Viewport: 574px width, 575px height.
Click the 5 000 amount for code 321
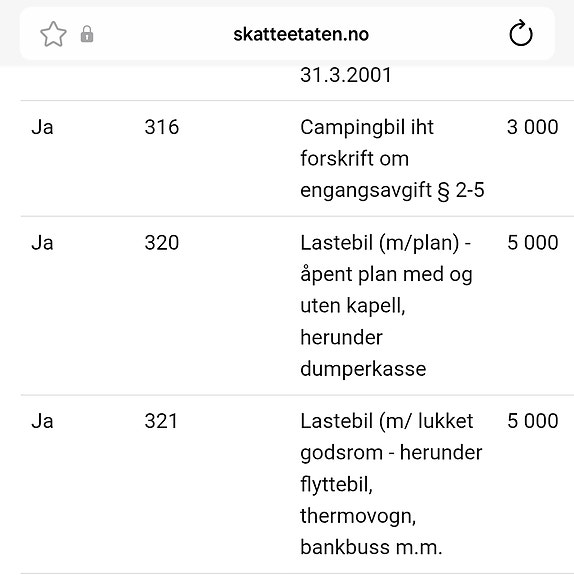click(533, 421)
